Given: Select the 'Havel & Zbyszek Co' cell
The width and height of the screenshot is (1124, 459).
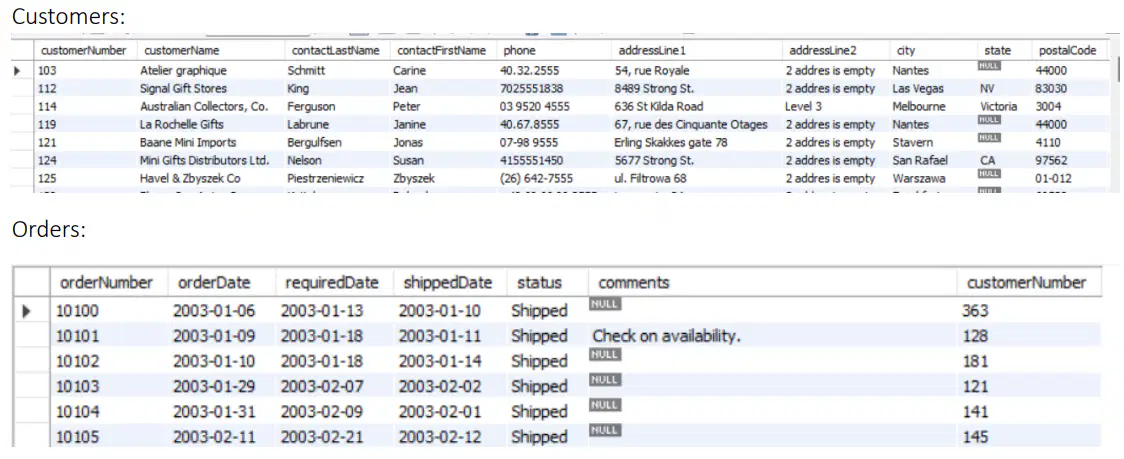Looking at the screenshot, I should coord(190,178).
